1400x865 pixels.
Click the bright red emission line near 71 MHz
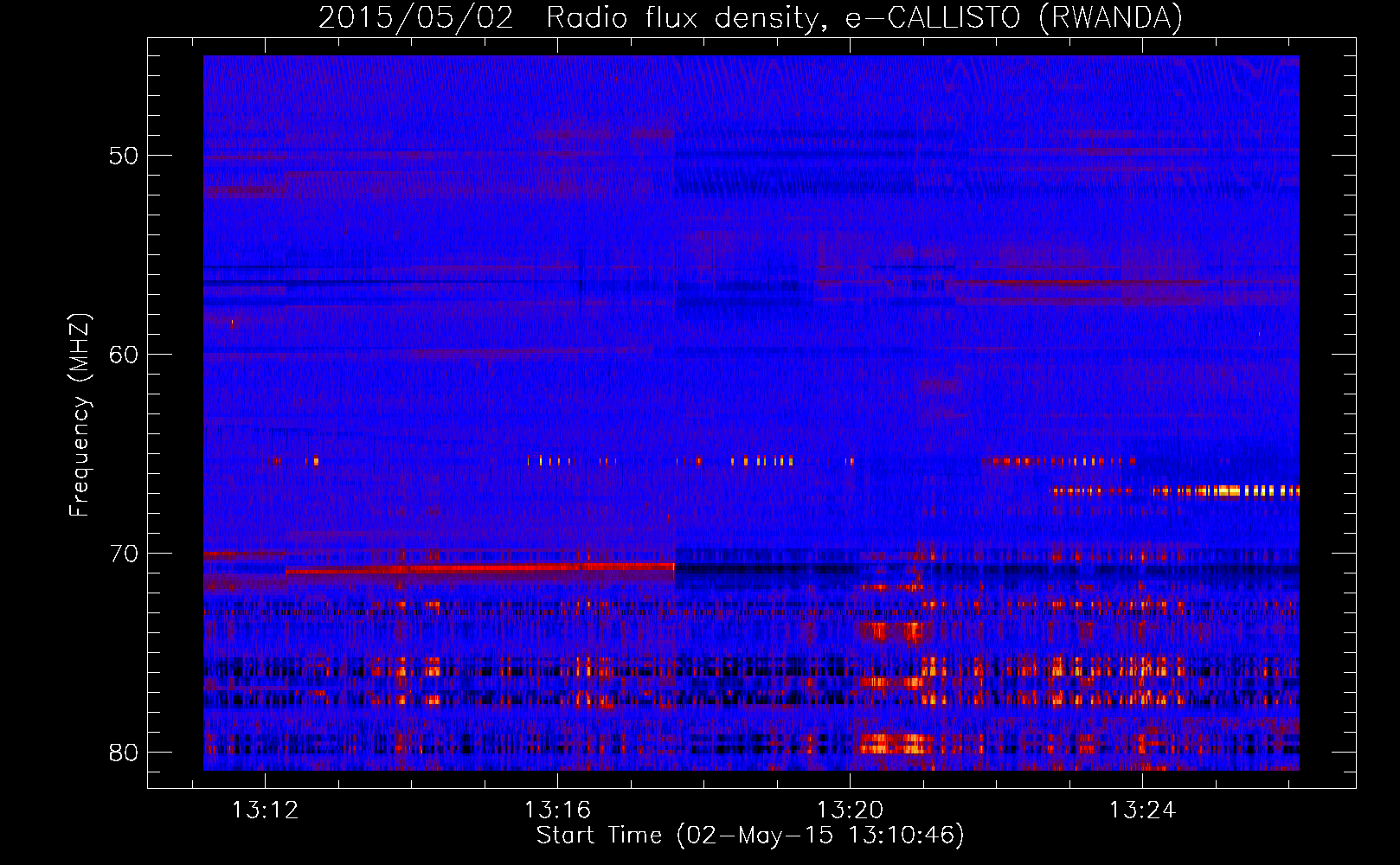coord(480,568)
